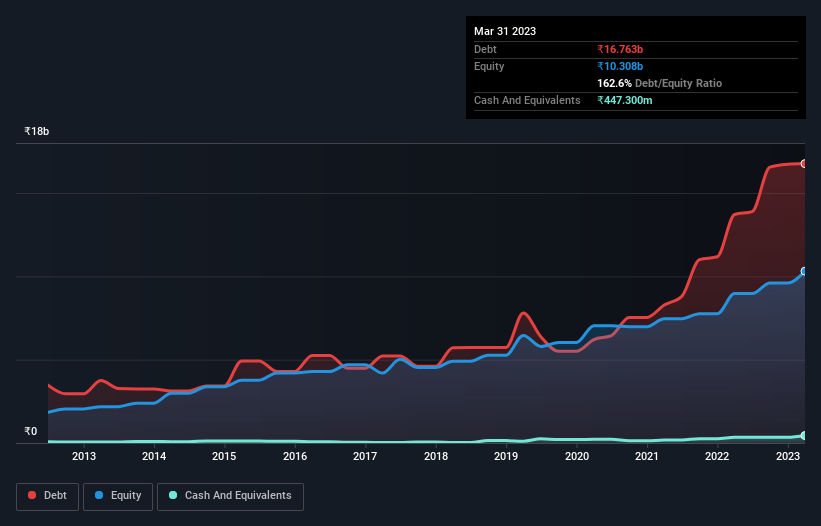Click the blue Equity endpoint marker on chart
The width and height of the screenshot is (821, 526).
[803, 271]
